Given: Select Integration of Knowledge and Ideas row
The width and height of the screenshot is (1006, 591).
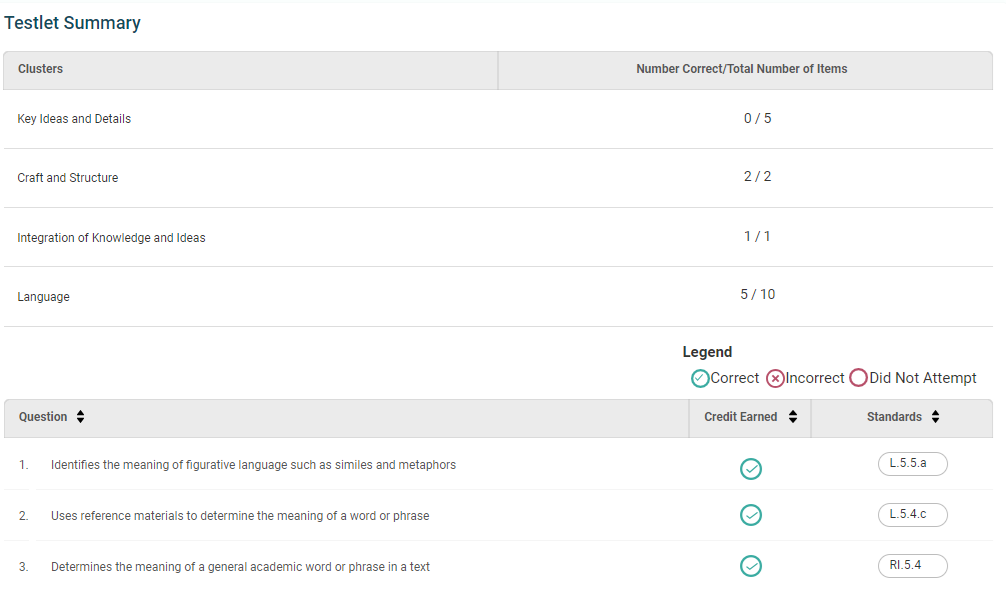Looking at the screenshot, I should [498, 237].
